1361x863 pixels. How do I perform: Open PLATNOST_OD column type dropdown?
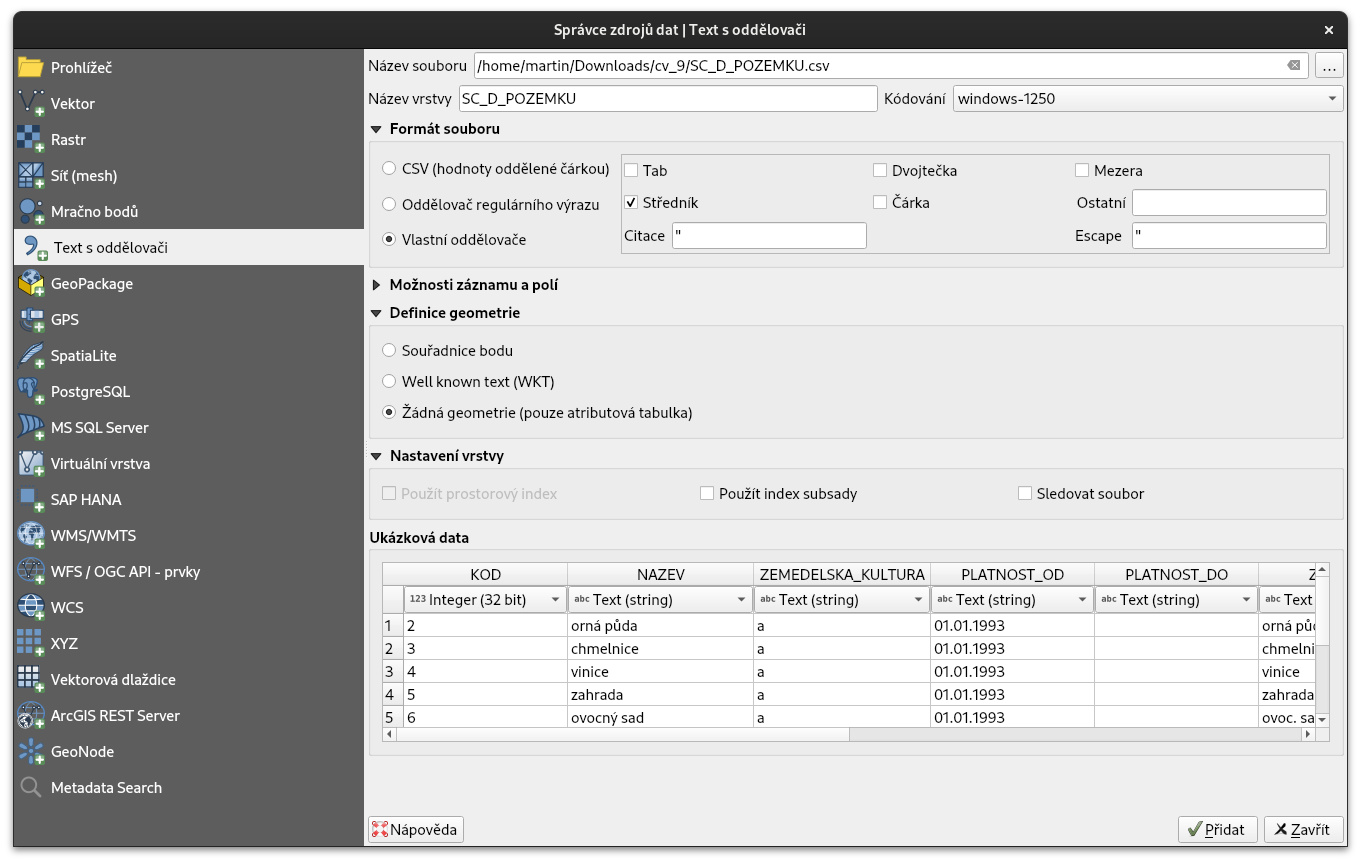[1012, 600]
